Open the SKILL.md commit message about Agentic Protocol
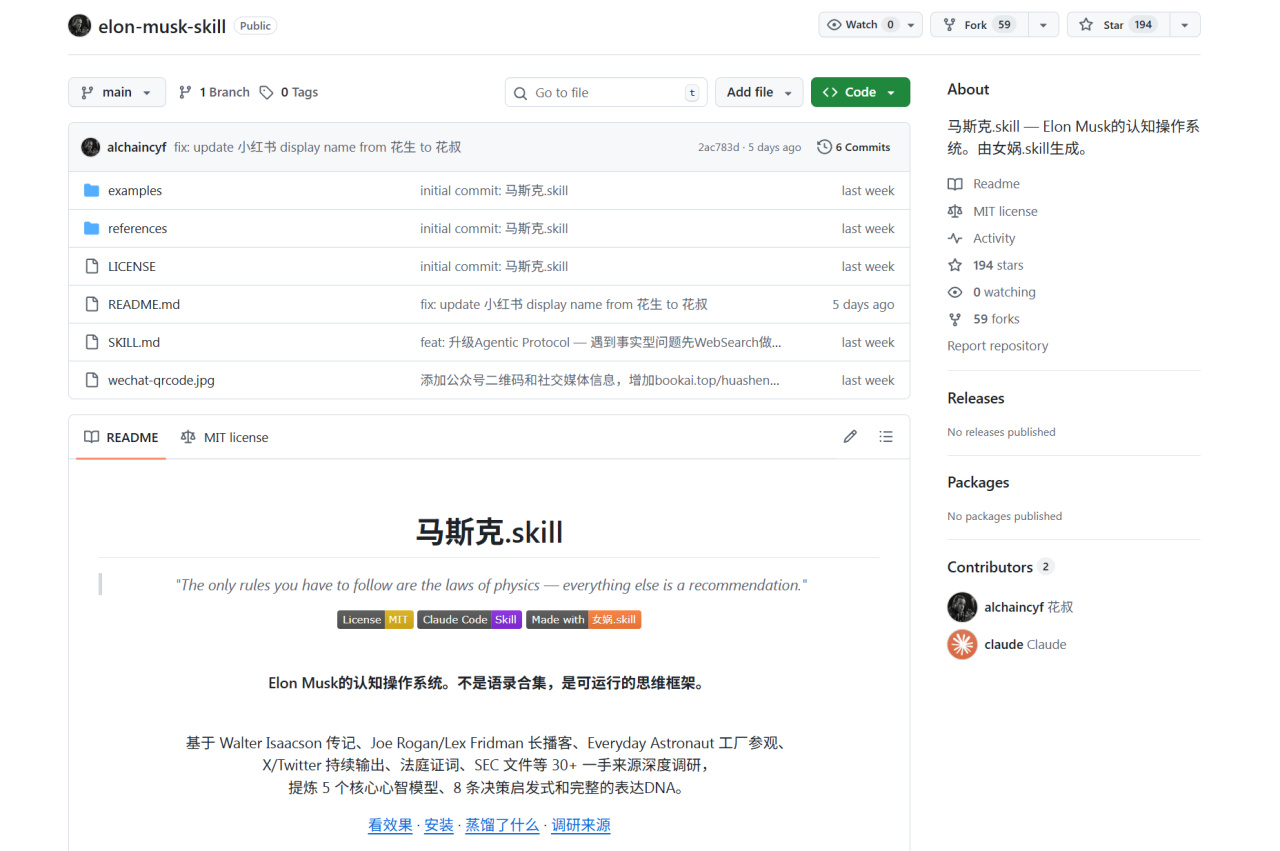 pos(601,343)
